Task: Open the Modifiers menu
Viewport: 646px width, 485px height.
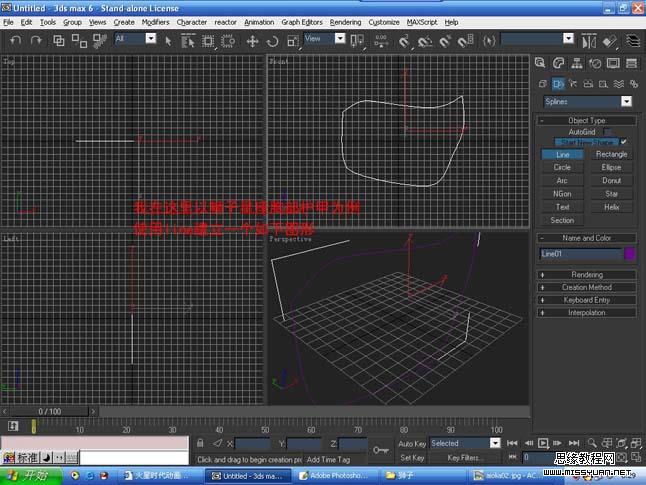Action: click(155, 22)
